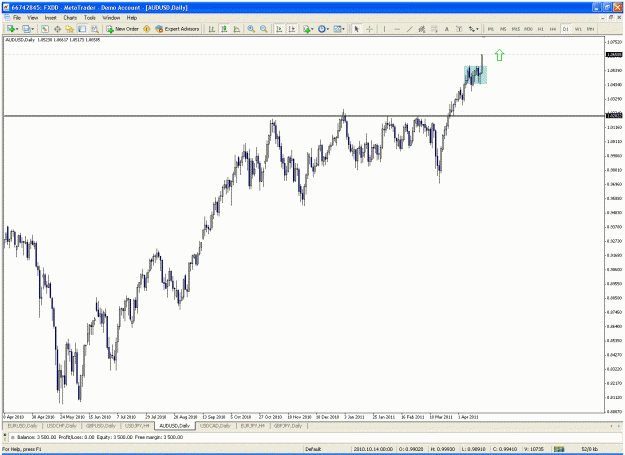
Task: Switch to the USDJPY,H4 chart tab
Action: pyautogui.click(x=137, y=426)
